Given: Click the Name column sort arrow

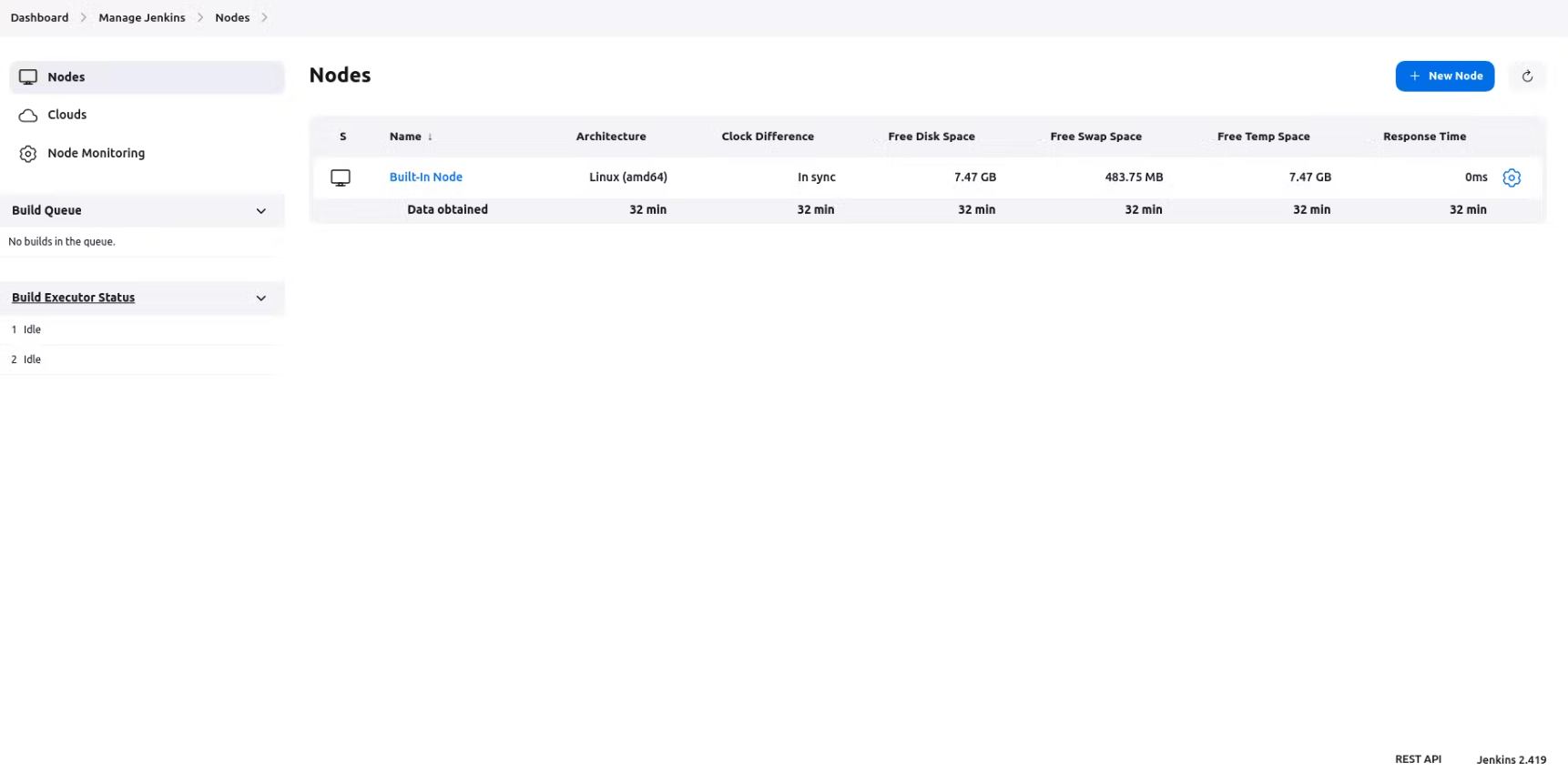Looking at the screenshot, I should coord(430,137).
